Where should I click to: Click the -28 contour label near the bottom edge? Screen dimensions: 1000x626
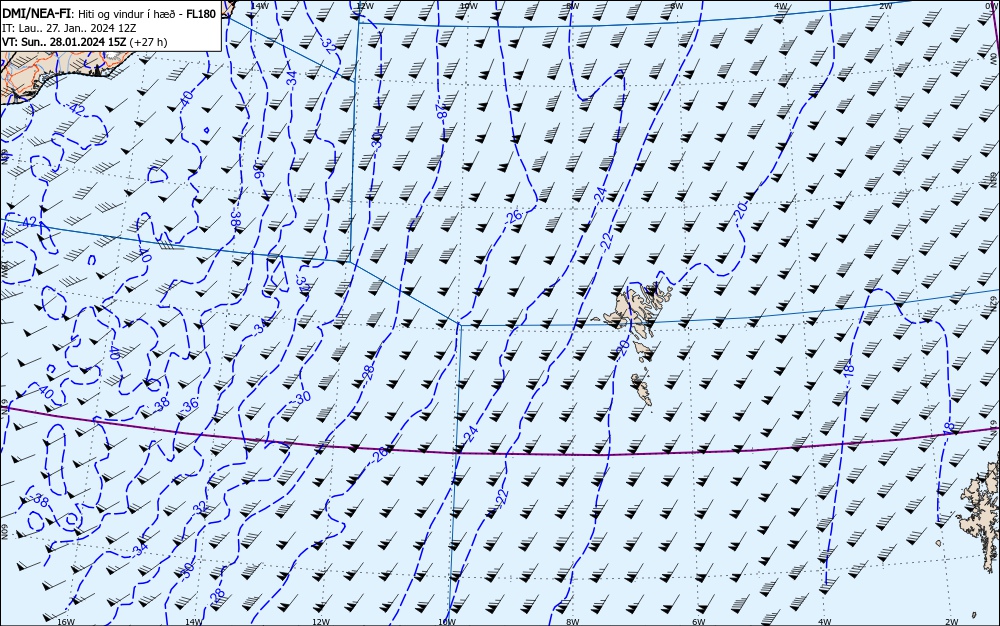[x=217, y=595]
